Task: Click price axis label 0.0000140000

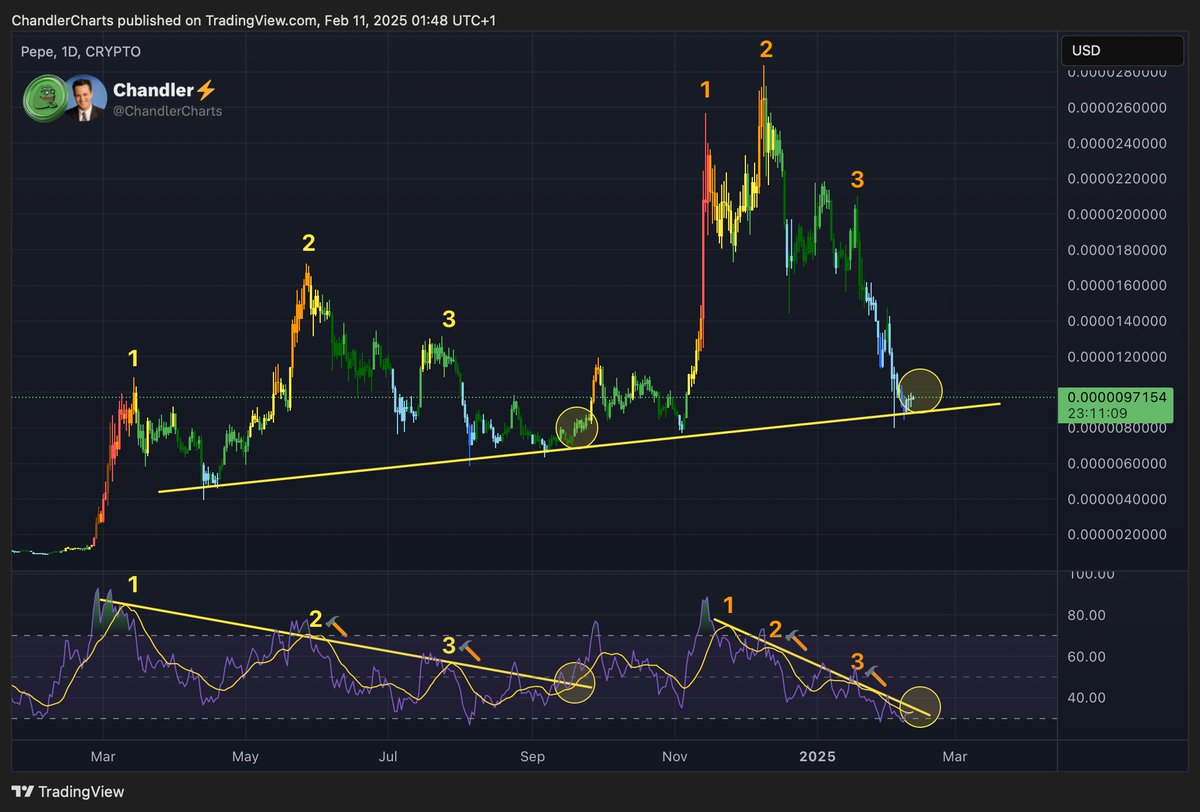Action: 1117,321
